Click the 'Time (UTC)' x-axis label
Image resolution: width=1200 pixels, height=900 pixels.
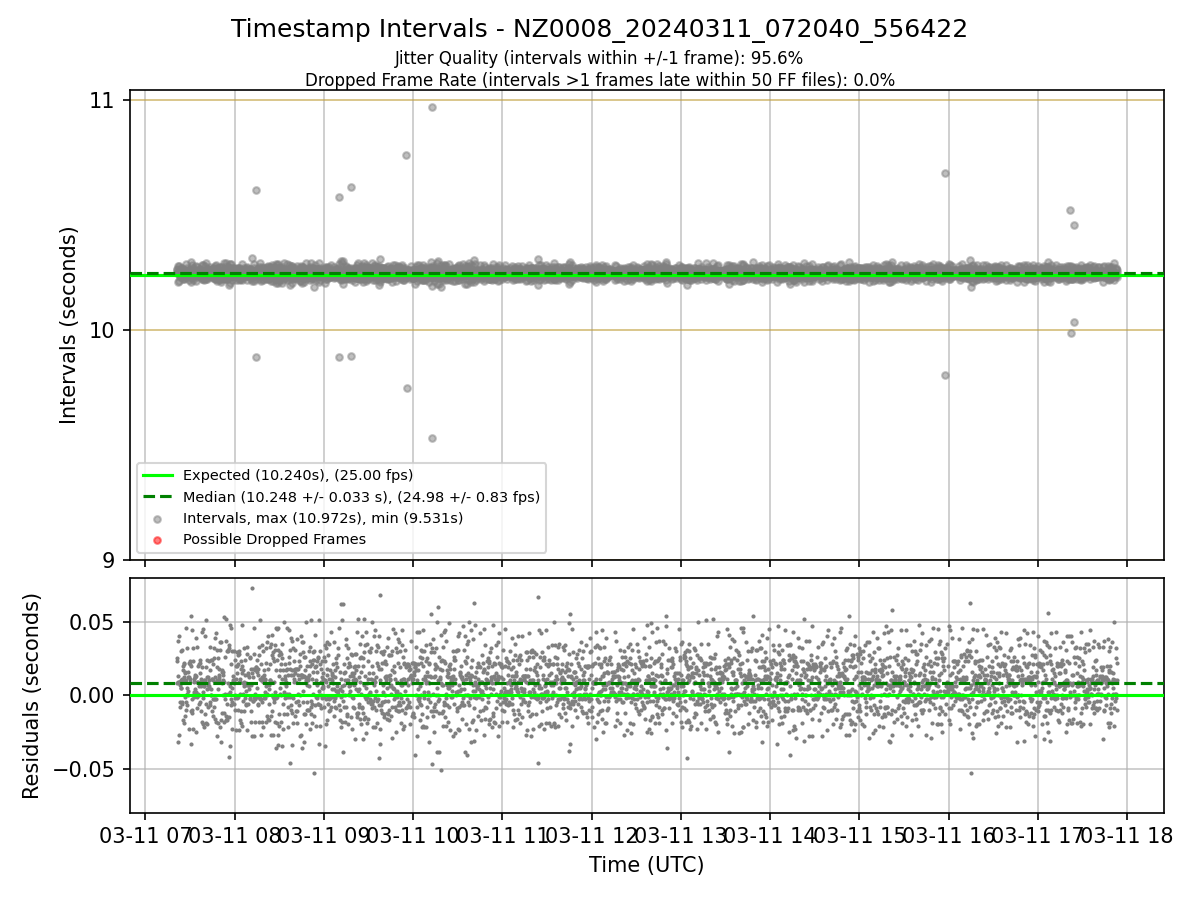pos(646,865)
